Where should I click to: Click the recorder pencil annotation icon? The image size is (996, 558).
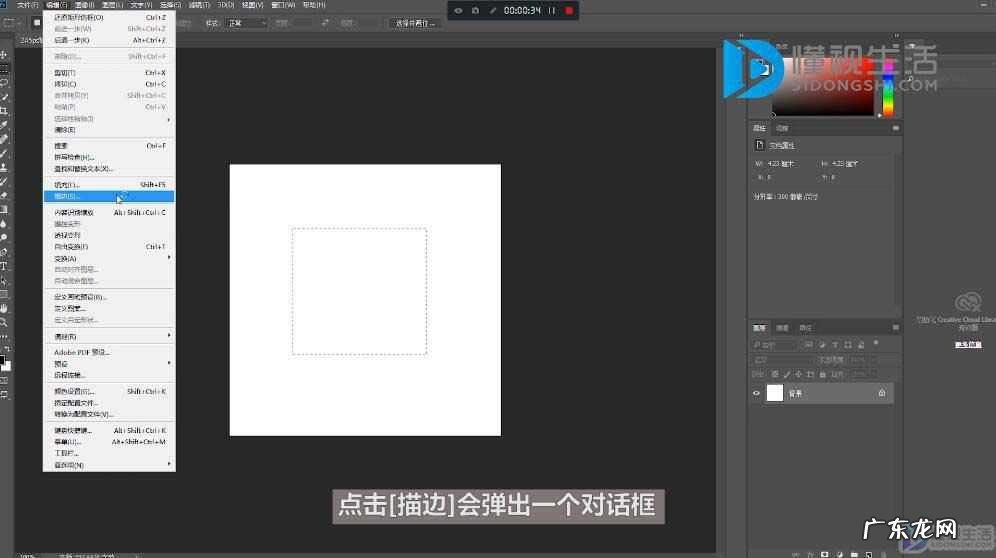[492, 11]
